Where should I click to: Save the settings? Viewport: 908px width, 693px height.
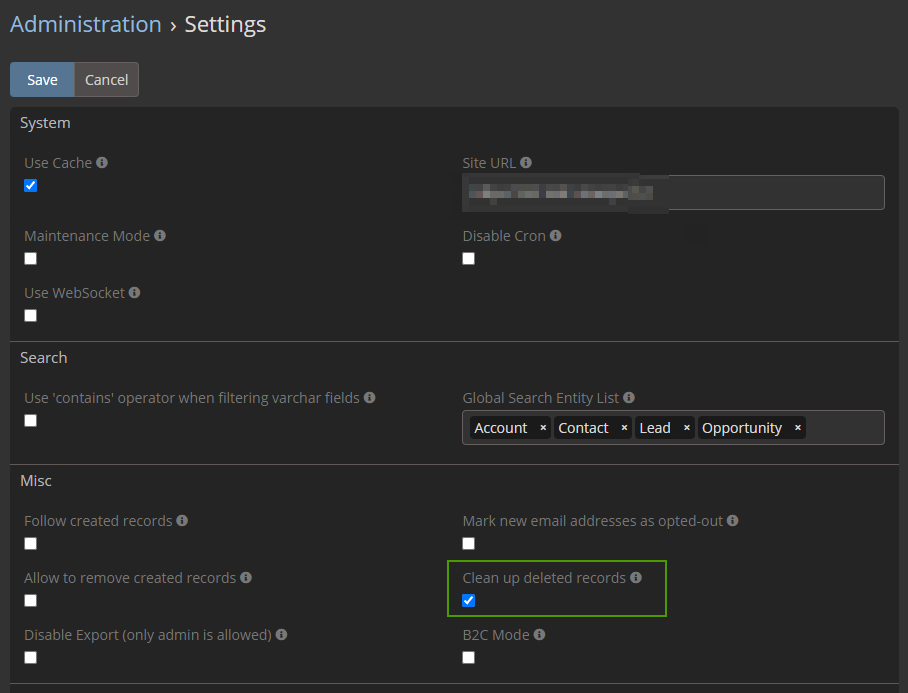tap(42, 80)
